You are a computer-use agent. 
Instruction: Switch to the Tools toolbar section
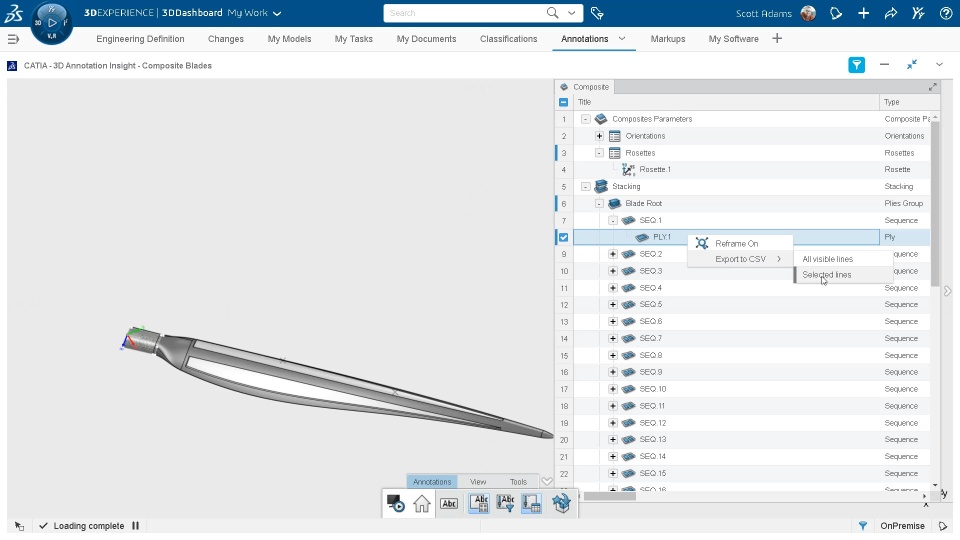(518, 482)
